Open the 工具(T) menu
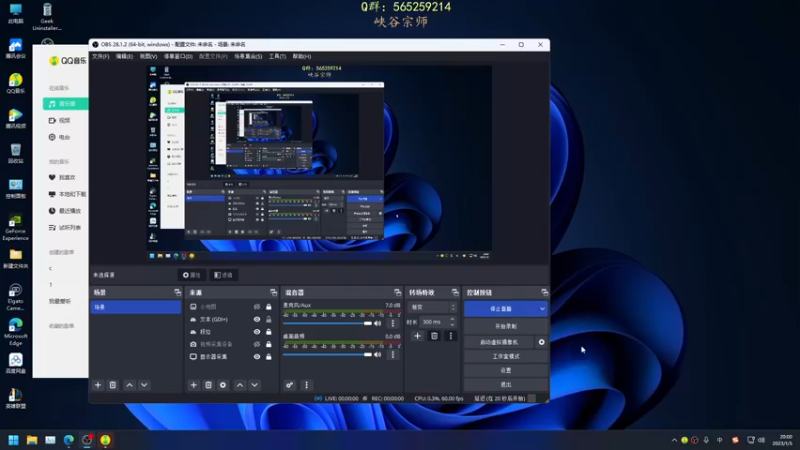Screen dimensions: 800x450 (277, 56)
